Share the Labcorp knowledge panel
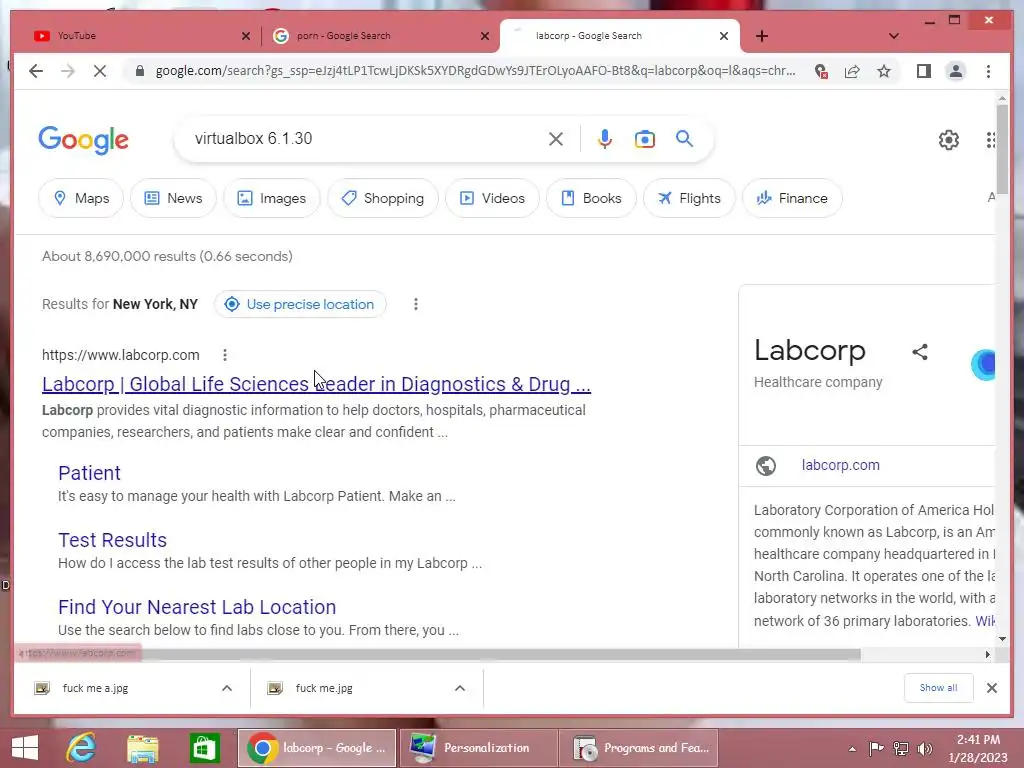This screenshot has width=1024, height=768. coord(920,352)
